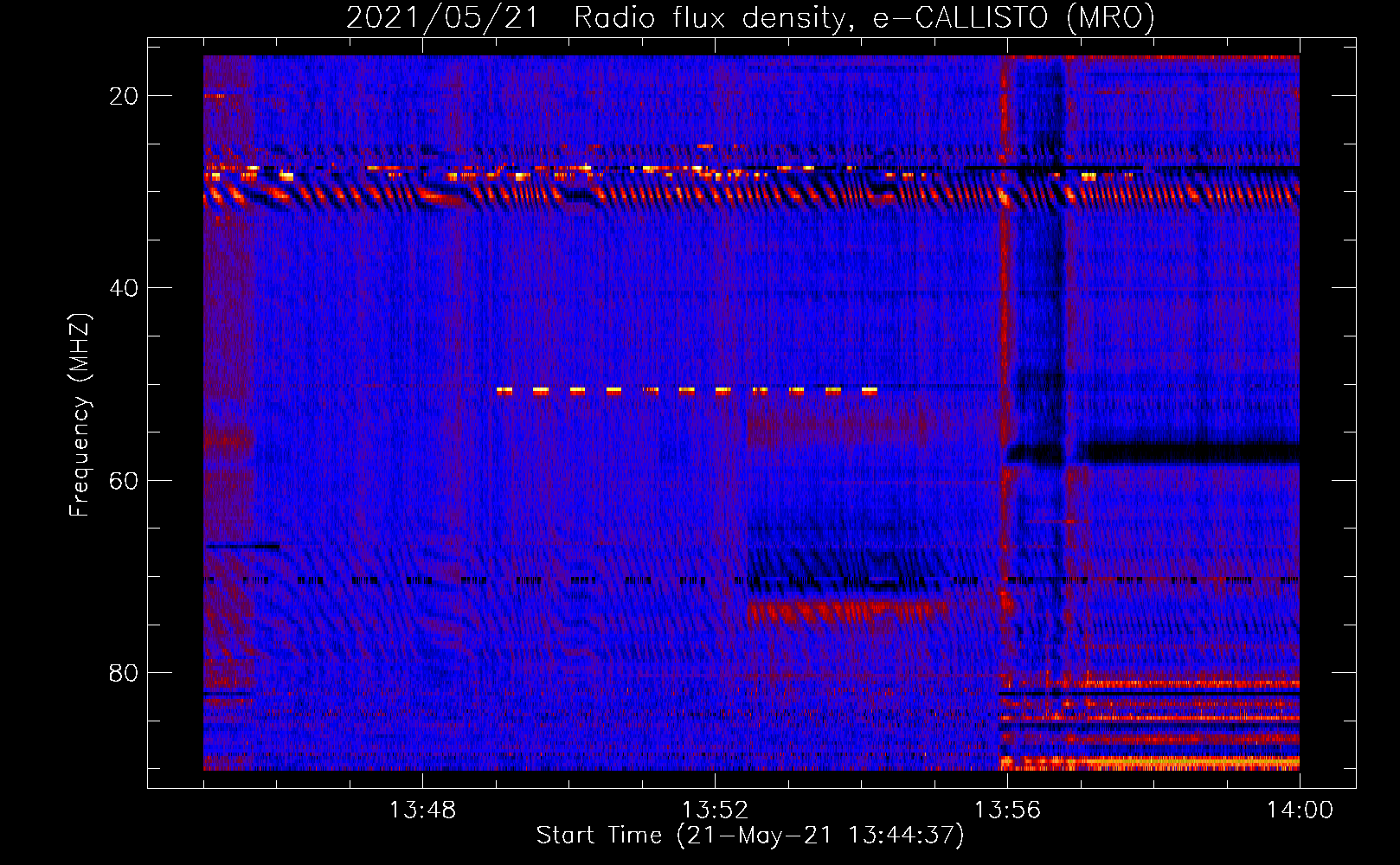Click the 14:00 time tick label
This screenshot has width=1400, height=865.
[x=1300, y=811]
